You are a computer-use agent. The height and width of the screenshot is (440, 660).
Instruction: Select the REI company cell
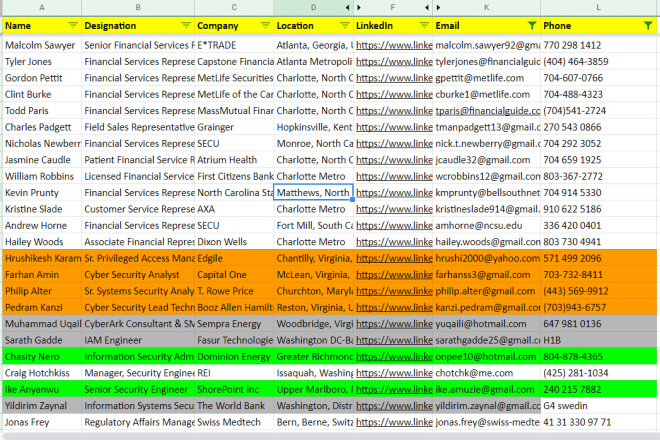pyautogui.click(x=234, y=373)
